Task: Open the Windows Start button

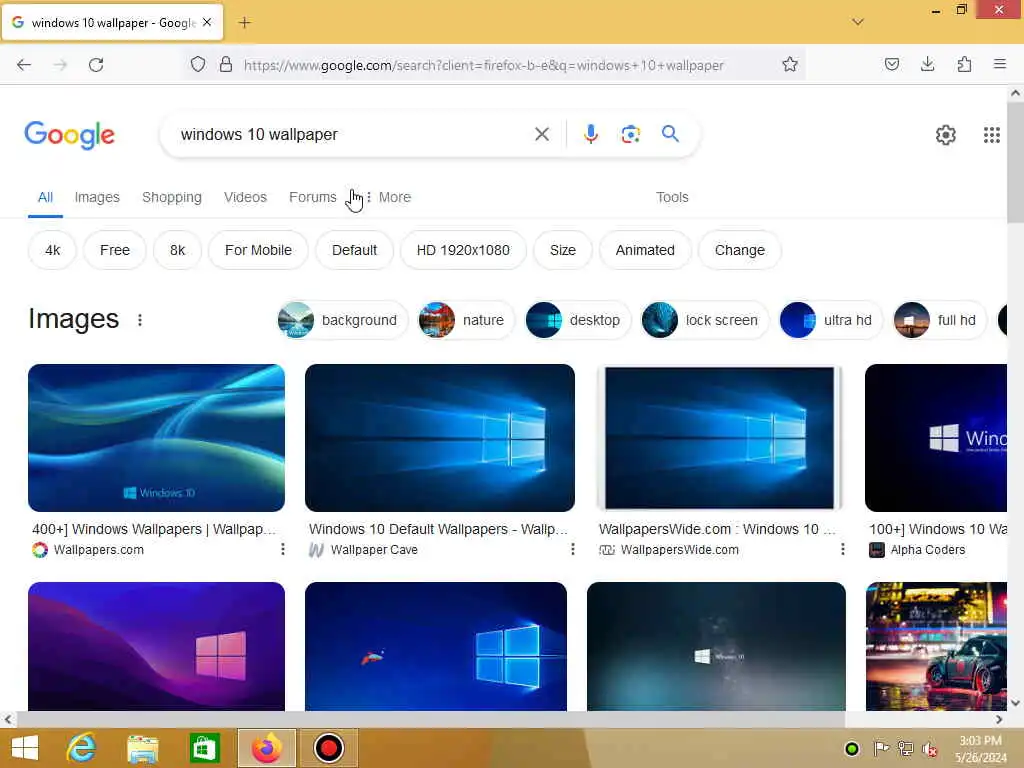Action: (25, 748)
